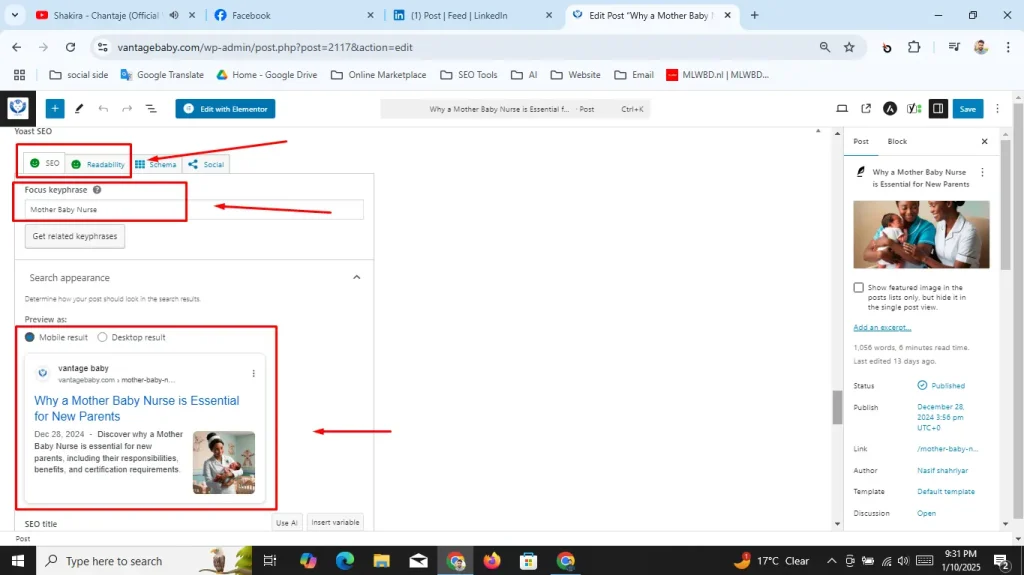The image size is (1024, 575).
Task: Select the Desktop result radio button
Action: click(102, 337)
